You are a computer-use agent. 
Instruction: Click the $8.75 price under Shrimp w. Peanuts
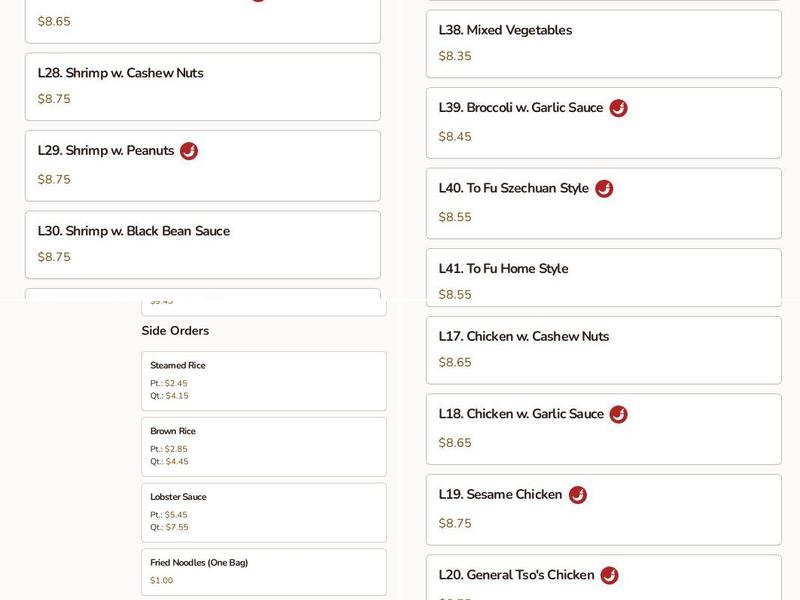pyautogui.click(x=54, y=180)
